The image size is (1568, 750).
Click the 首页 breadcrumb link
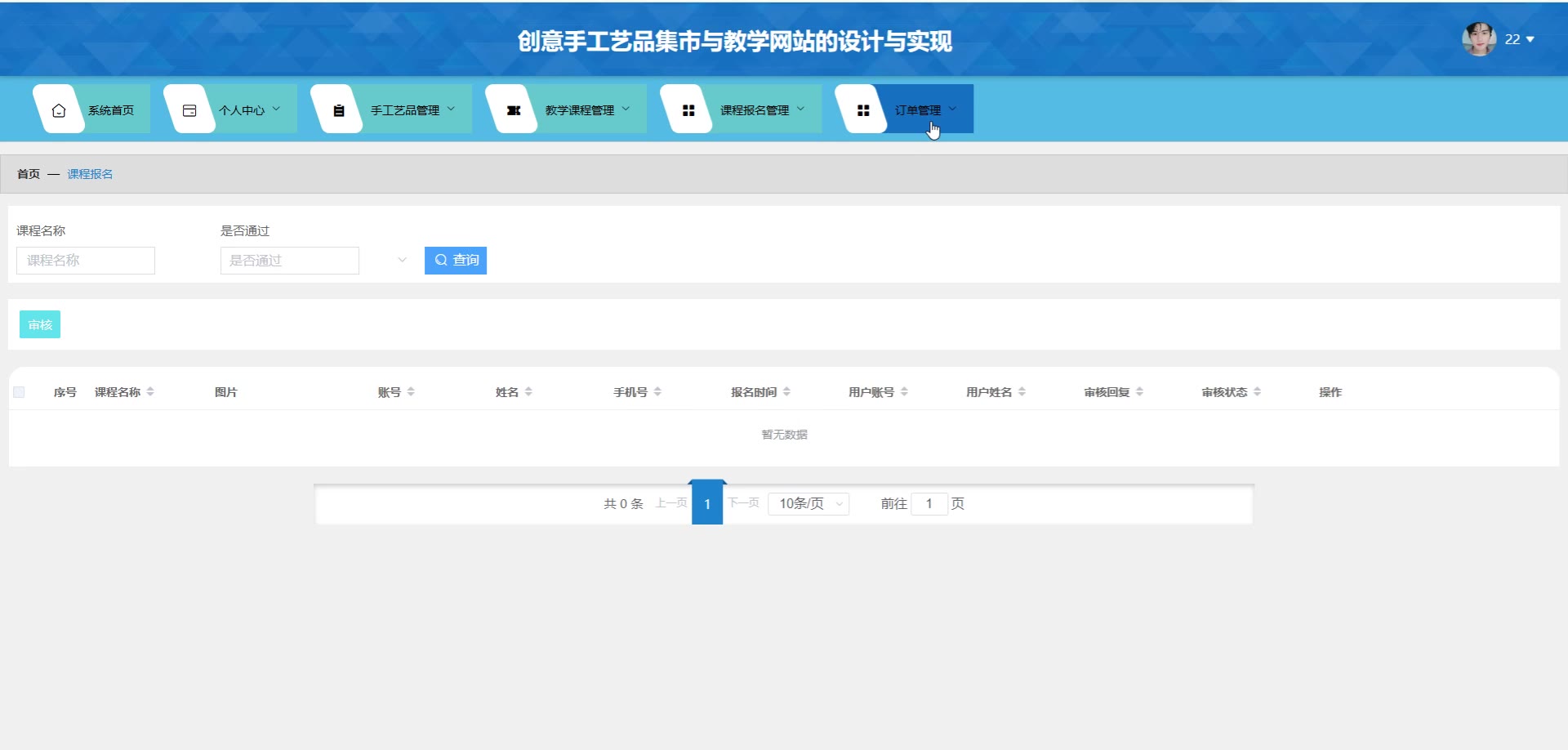[x=29, y=174]
